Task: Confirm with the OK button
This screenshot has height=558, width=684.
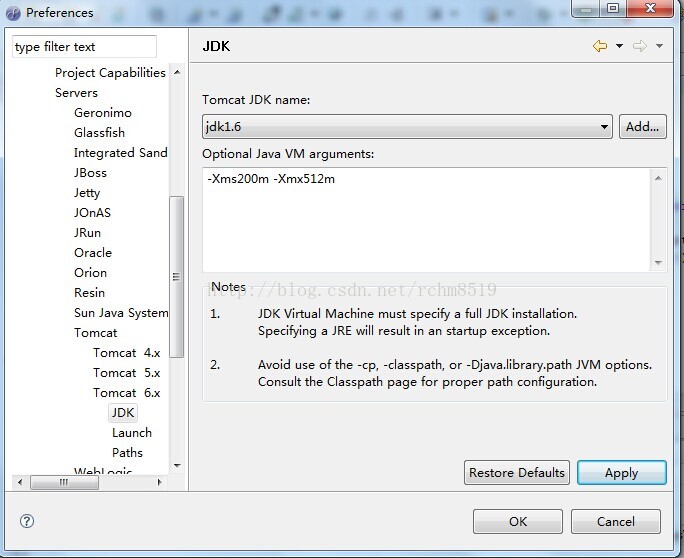Action: tap(518, 521)
